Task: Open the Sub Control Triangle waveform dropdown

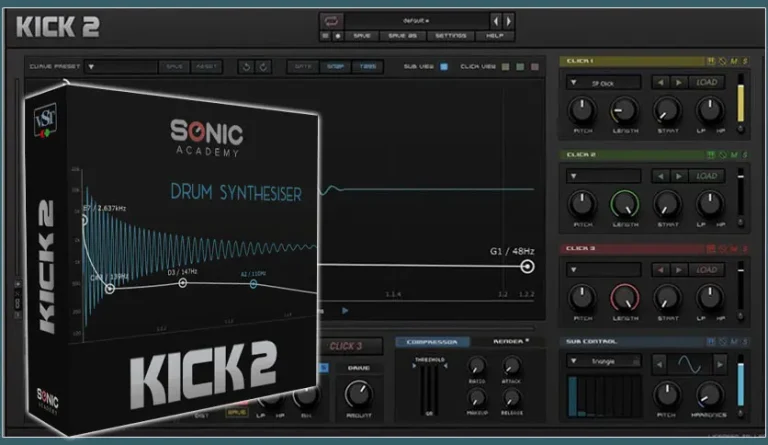Action: pyautogui.click(x=603, y=361)
